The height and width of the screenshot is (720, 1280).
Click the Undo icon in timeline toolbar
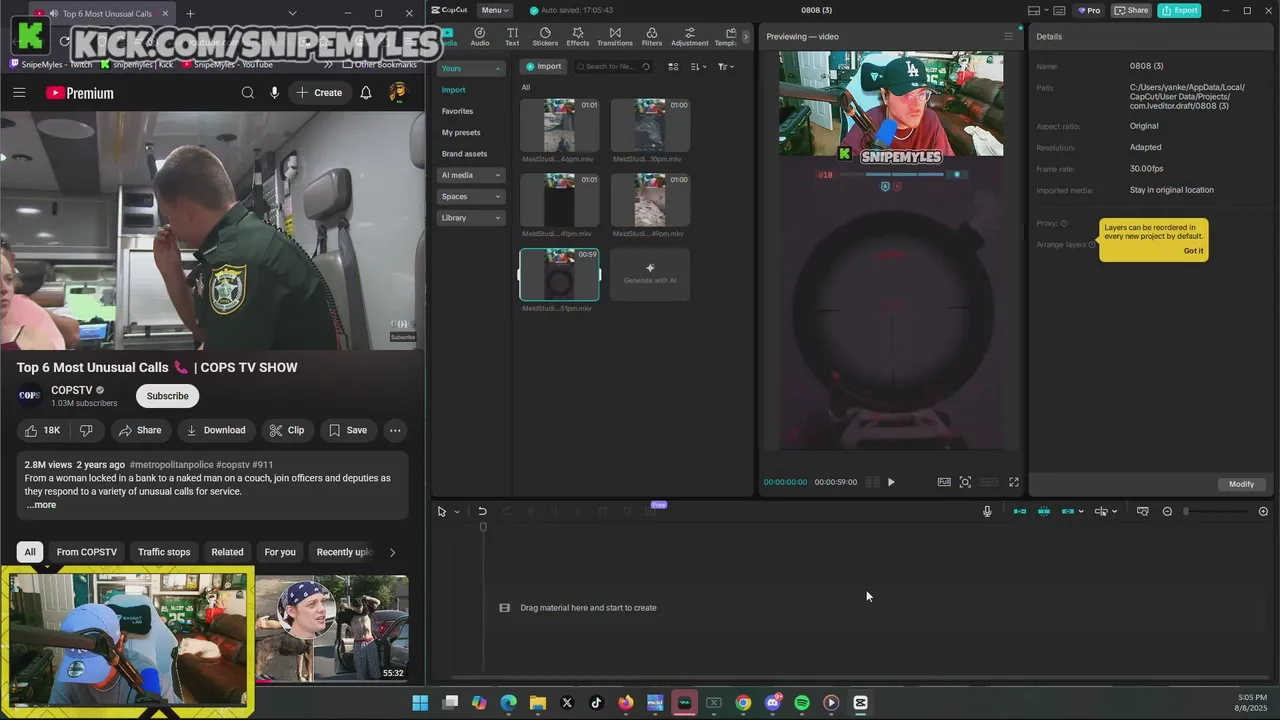point(482,511)
